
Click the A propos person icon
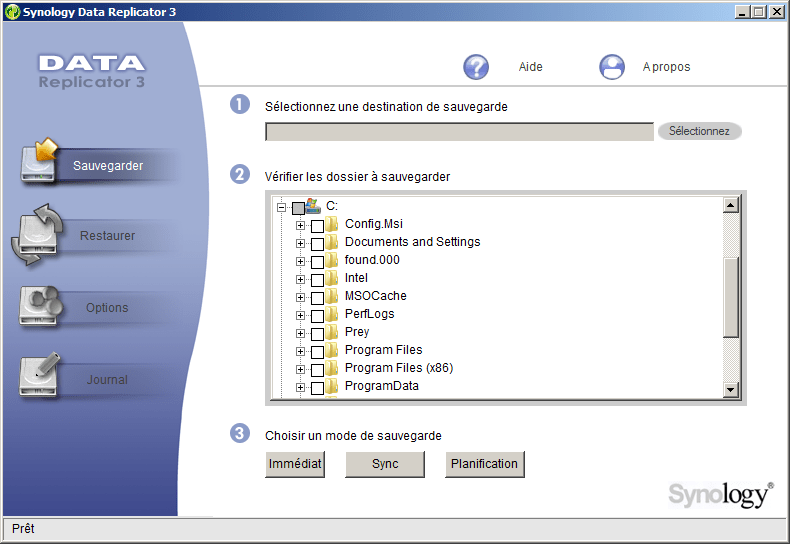pyautogui.click(x=612, y=67)
